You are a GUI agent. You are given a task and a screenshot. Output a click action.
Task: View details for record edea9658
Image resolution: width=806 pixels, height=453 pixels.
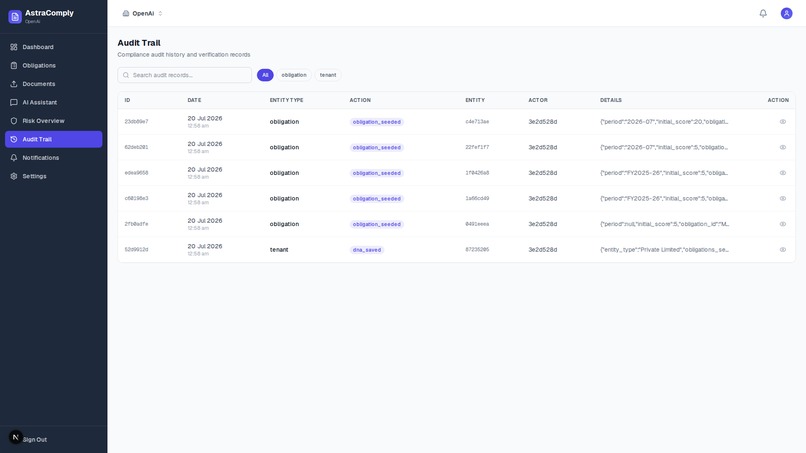pyautogui.click(x=782, y=173)
